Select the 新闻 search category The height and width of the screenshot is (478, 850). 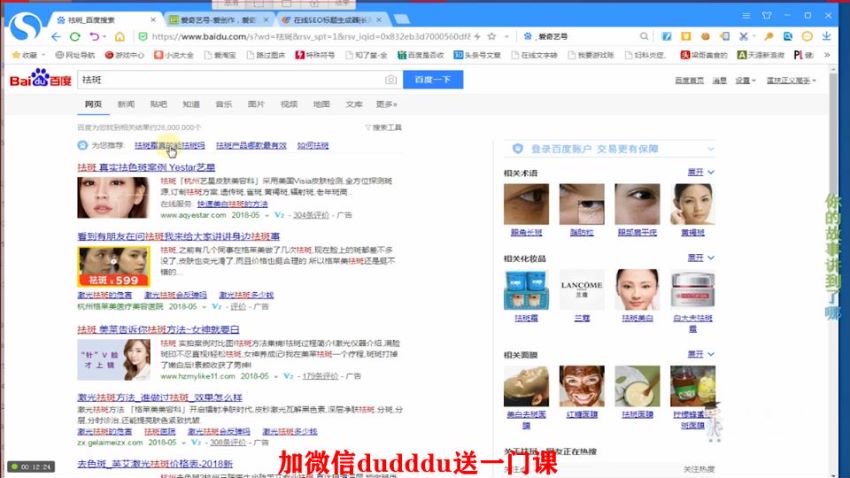126,104
